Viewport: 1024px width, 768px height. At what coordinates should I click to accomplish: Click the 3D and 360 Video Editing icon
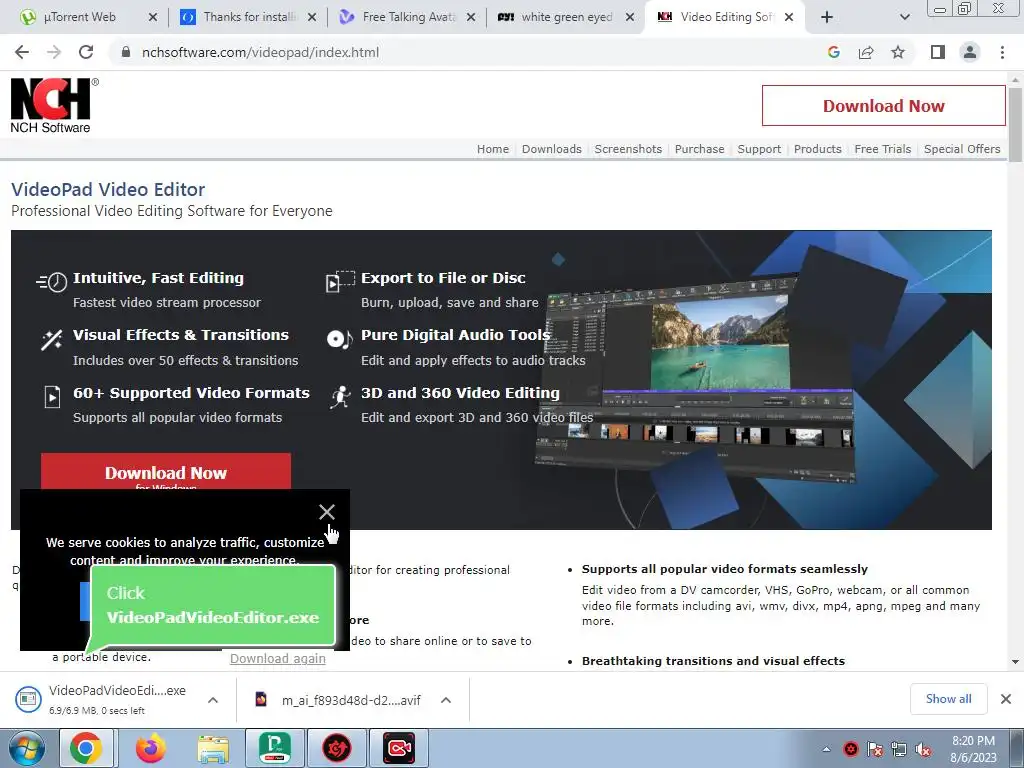(x=340, y=396)
